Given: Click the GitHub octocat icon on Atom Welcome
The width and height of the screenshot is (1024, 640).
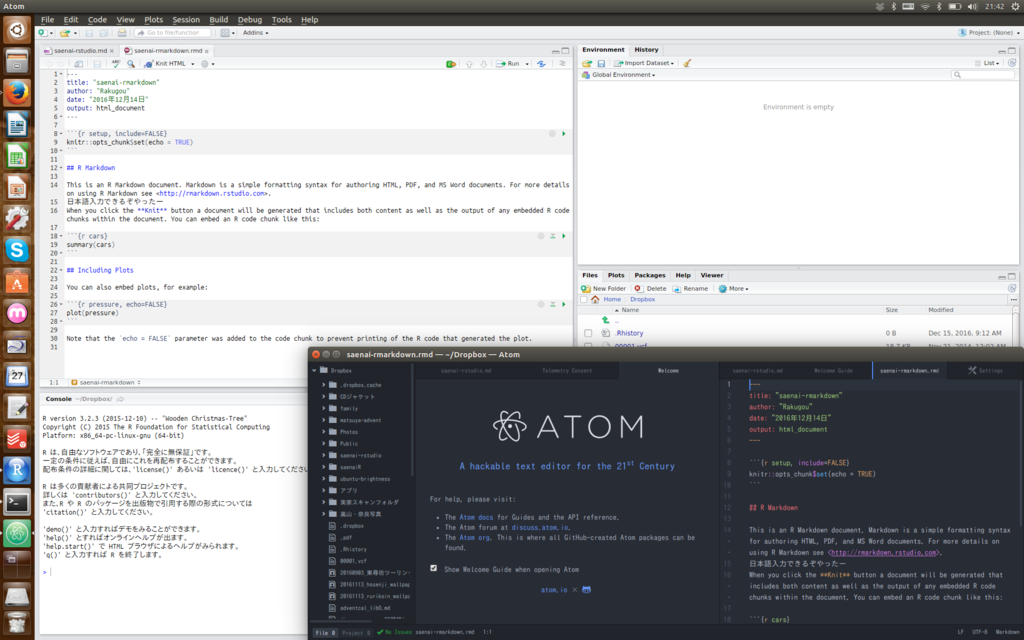Looking at the screenshot, I should pyautogui.click(x=586, y=590).
